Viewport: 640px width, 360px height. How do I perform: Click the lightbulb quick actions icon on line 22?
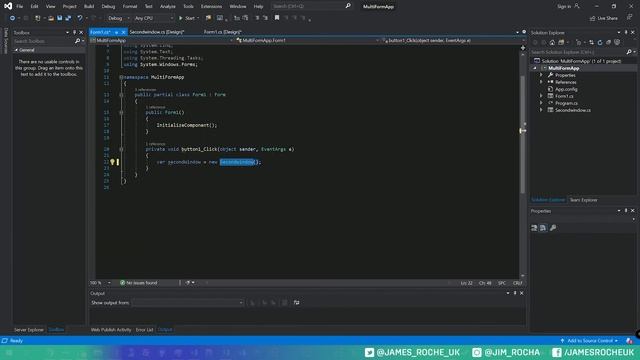tap(113, 162)
